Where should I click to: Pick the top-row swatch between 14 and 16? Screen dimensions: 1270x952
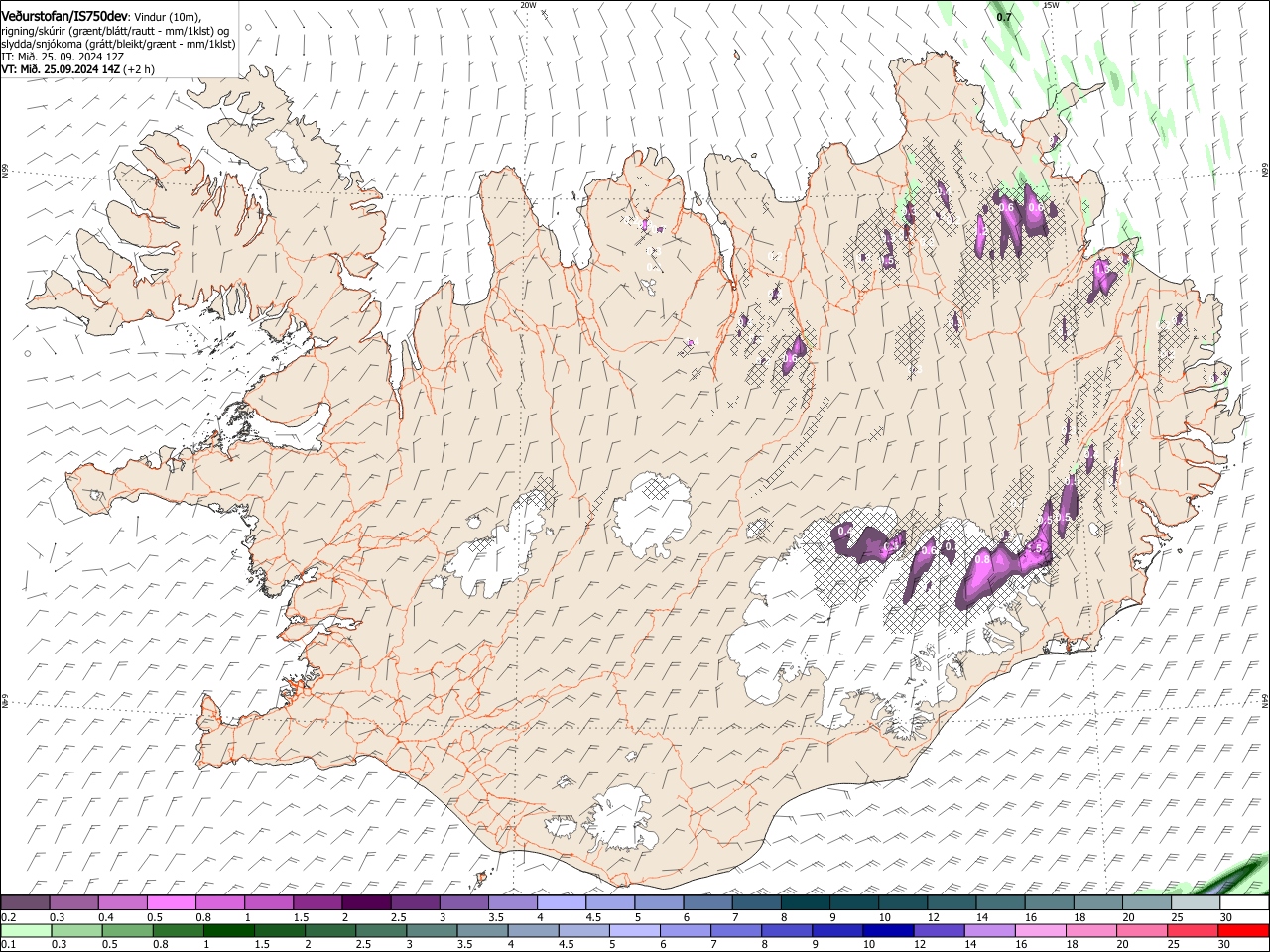(999, 903)
